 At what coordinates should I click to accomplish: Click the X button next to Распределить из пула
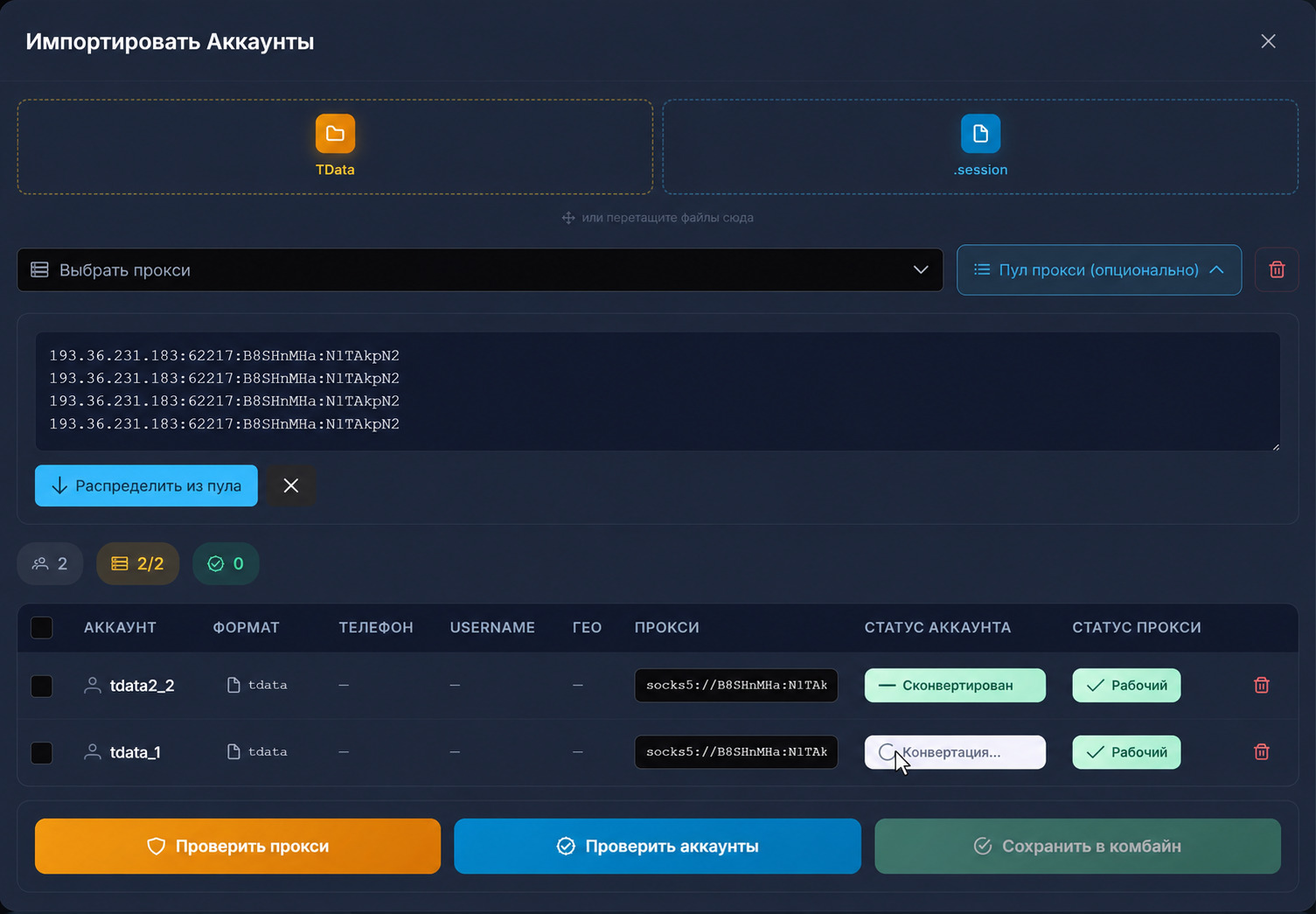291,485
